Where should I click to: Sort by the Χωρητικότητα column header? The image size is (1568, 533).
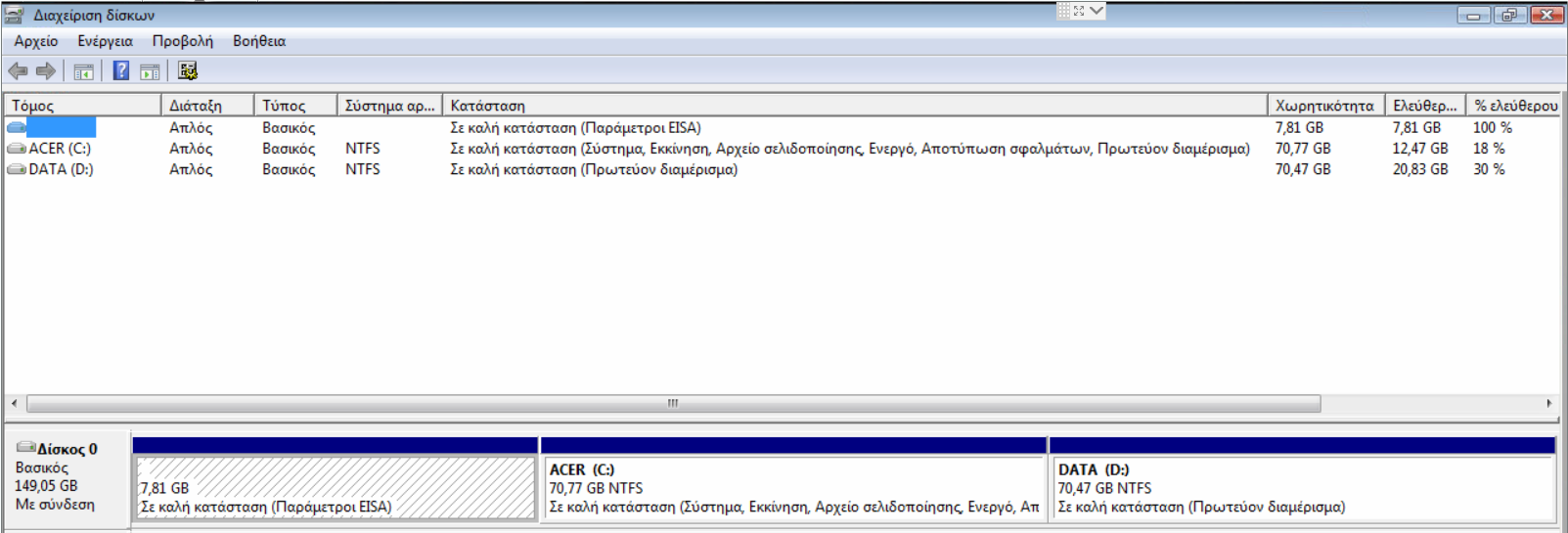[1326, 106]
